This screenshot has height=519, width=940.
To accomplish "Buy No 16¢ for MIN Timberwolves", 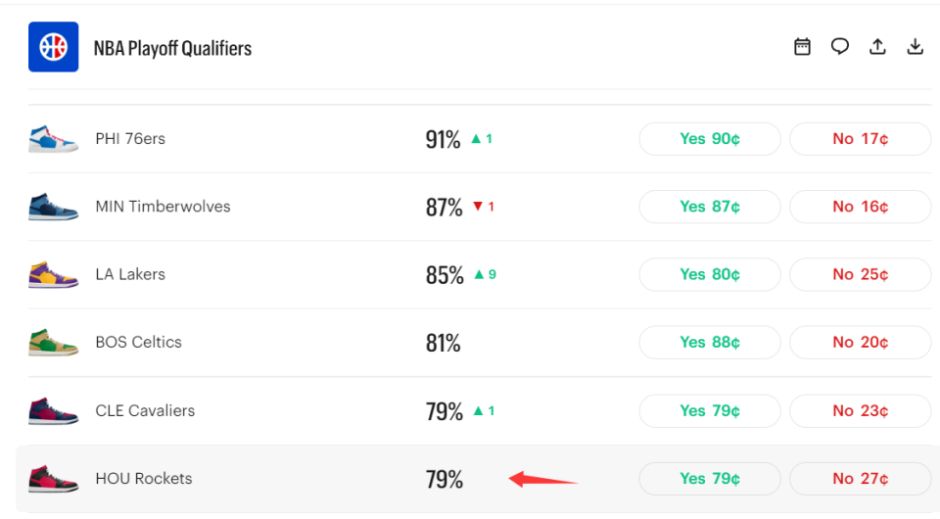I will (x=860, y=207).
